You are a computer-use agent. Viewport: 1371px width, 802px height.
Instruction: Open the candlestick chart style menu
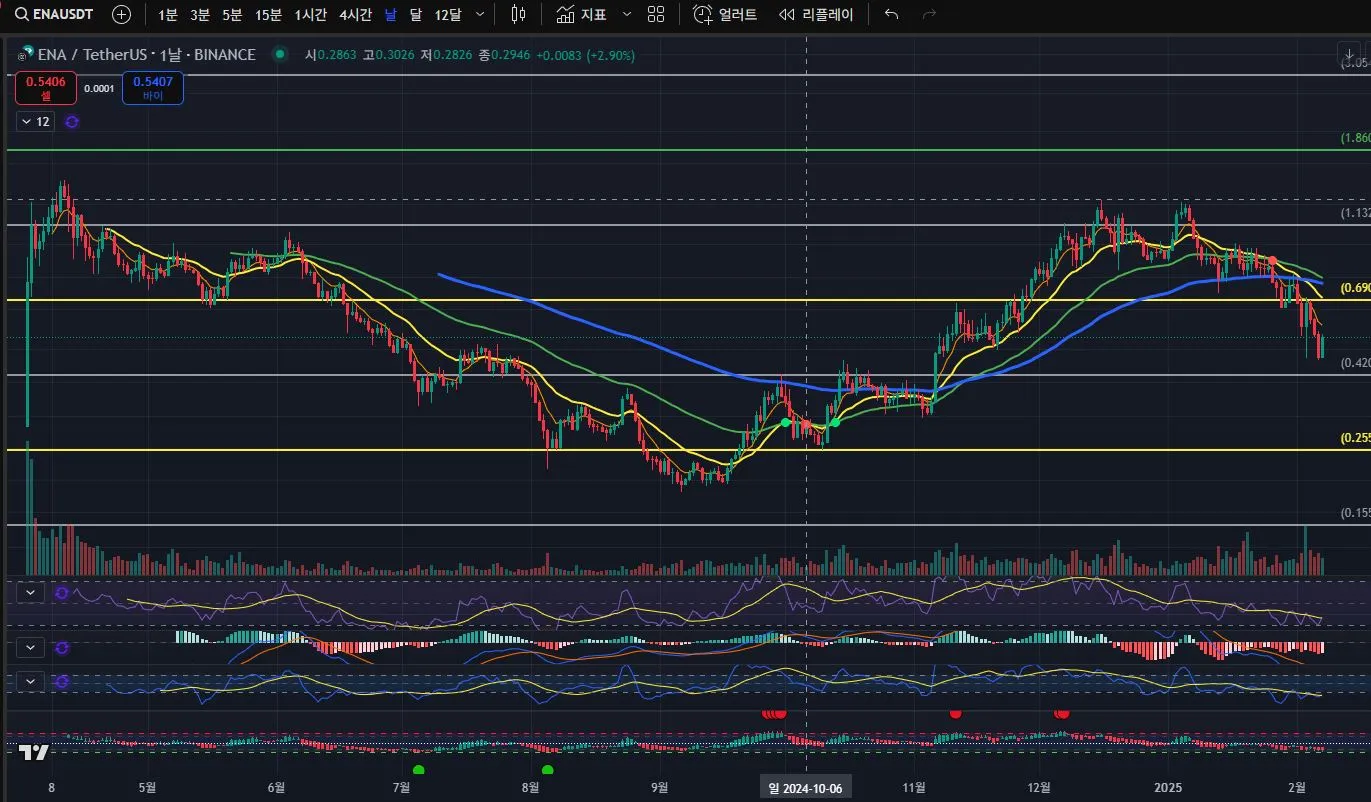point(518,15)
